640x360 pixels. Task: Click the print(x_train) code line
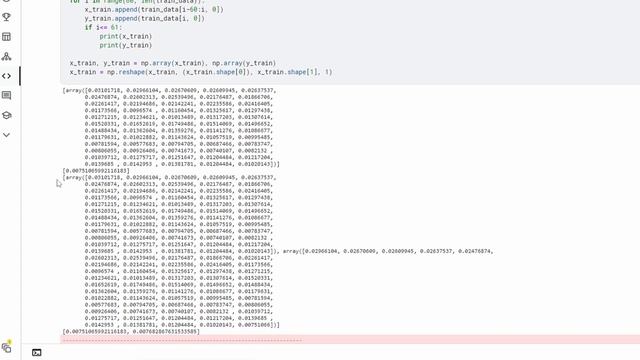[126, 36]
